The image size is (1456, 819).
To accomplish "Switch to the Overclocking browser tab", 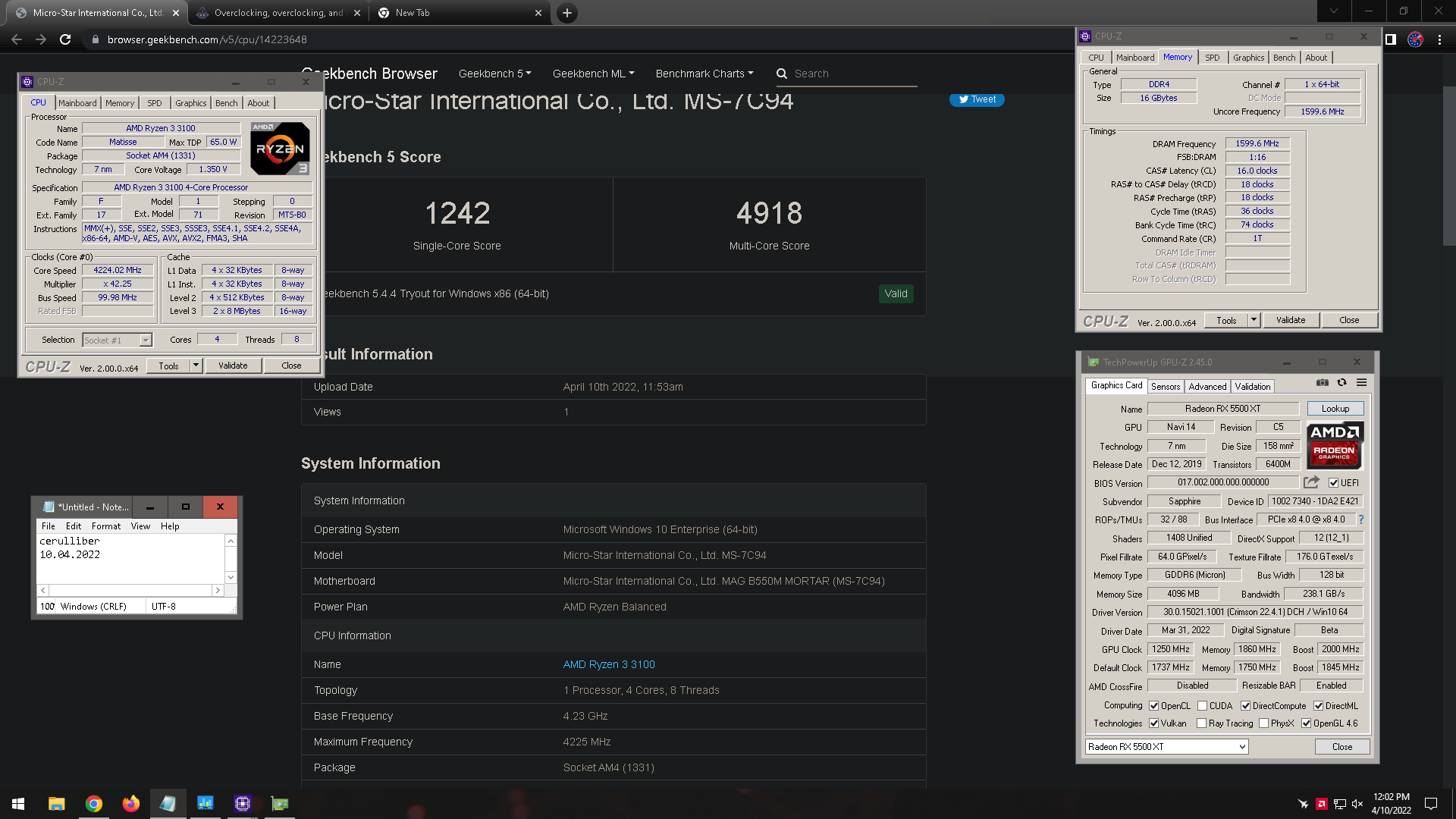I will click(278, 13).
